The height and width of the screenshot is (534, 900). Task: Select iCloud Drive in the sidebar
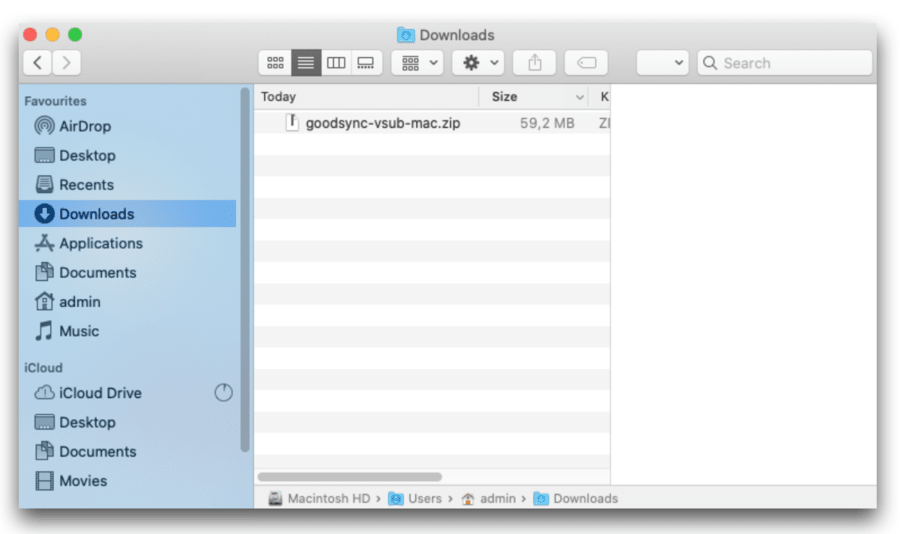pyautogui.click(x=127, y=393)
